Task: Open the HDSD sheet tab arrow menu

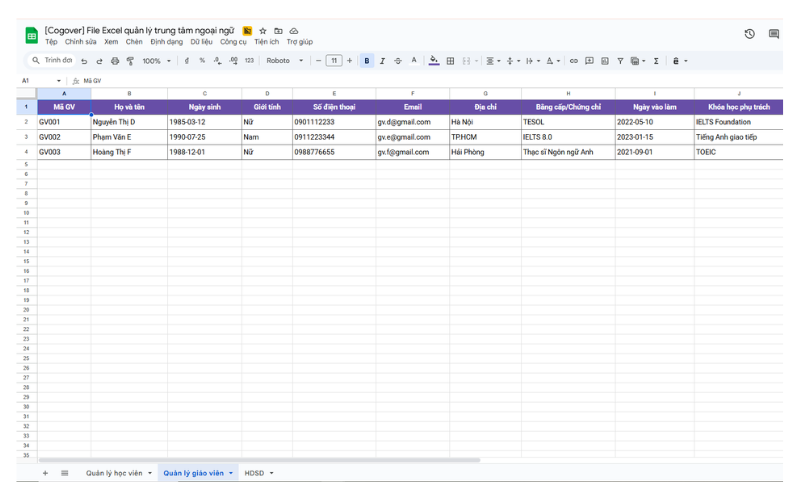Action: coord(271,472)
